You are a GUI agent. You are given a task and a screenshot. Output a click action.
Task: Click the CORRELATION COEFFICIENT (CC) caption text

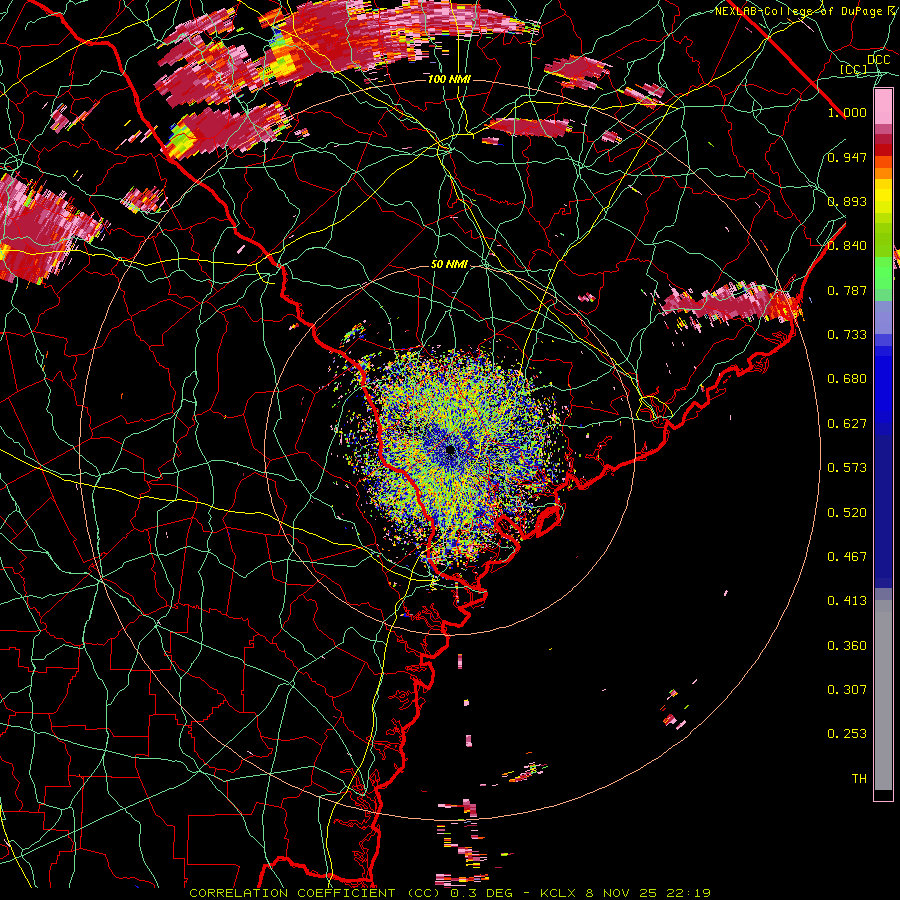[315, 893]
